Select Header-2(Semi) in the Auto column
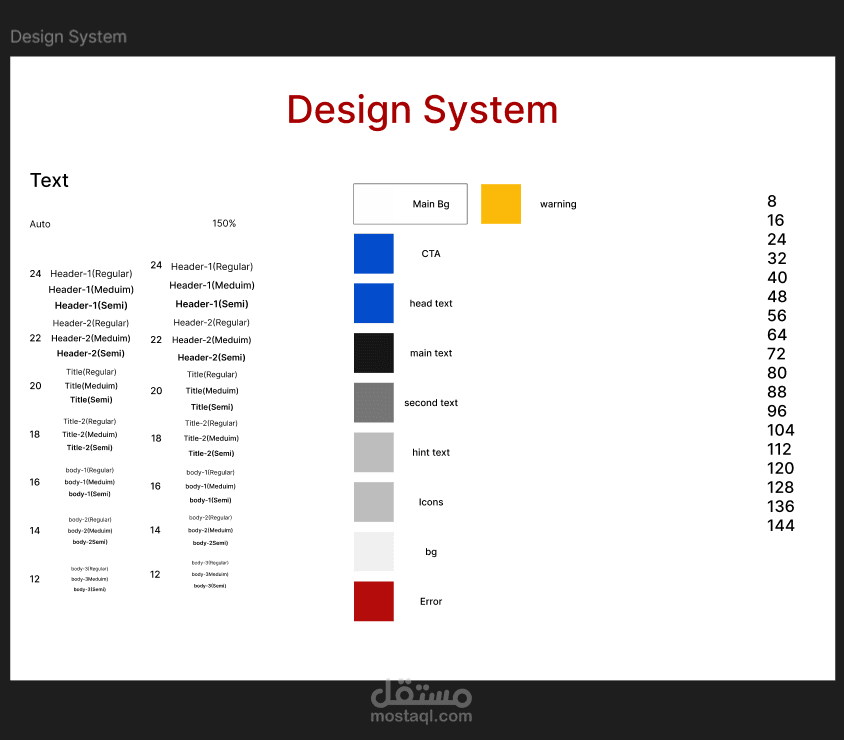844x740 pixels. click(90, 354)
